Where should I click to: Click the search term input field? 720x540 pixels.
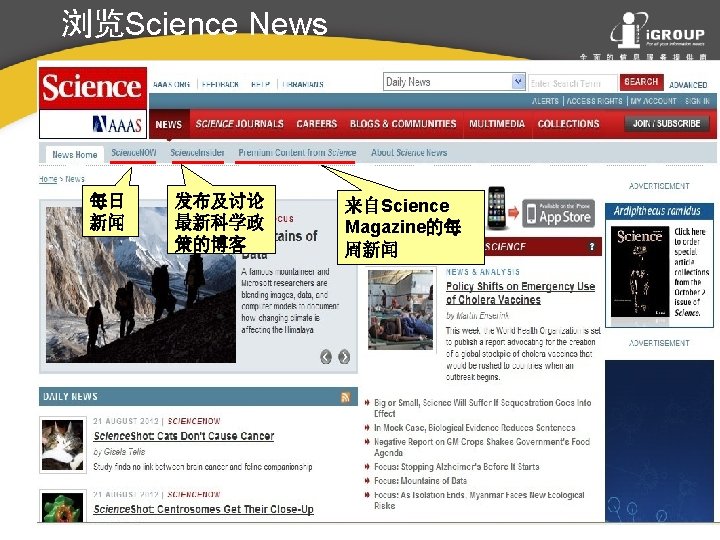pyautogui.click(x=573, y=84)
